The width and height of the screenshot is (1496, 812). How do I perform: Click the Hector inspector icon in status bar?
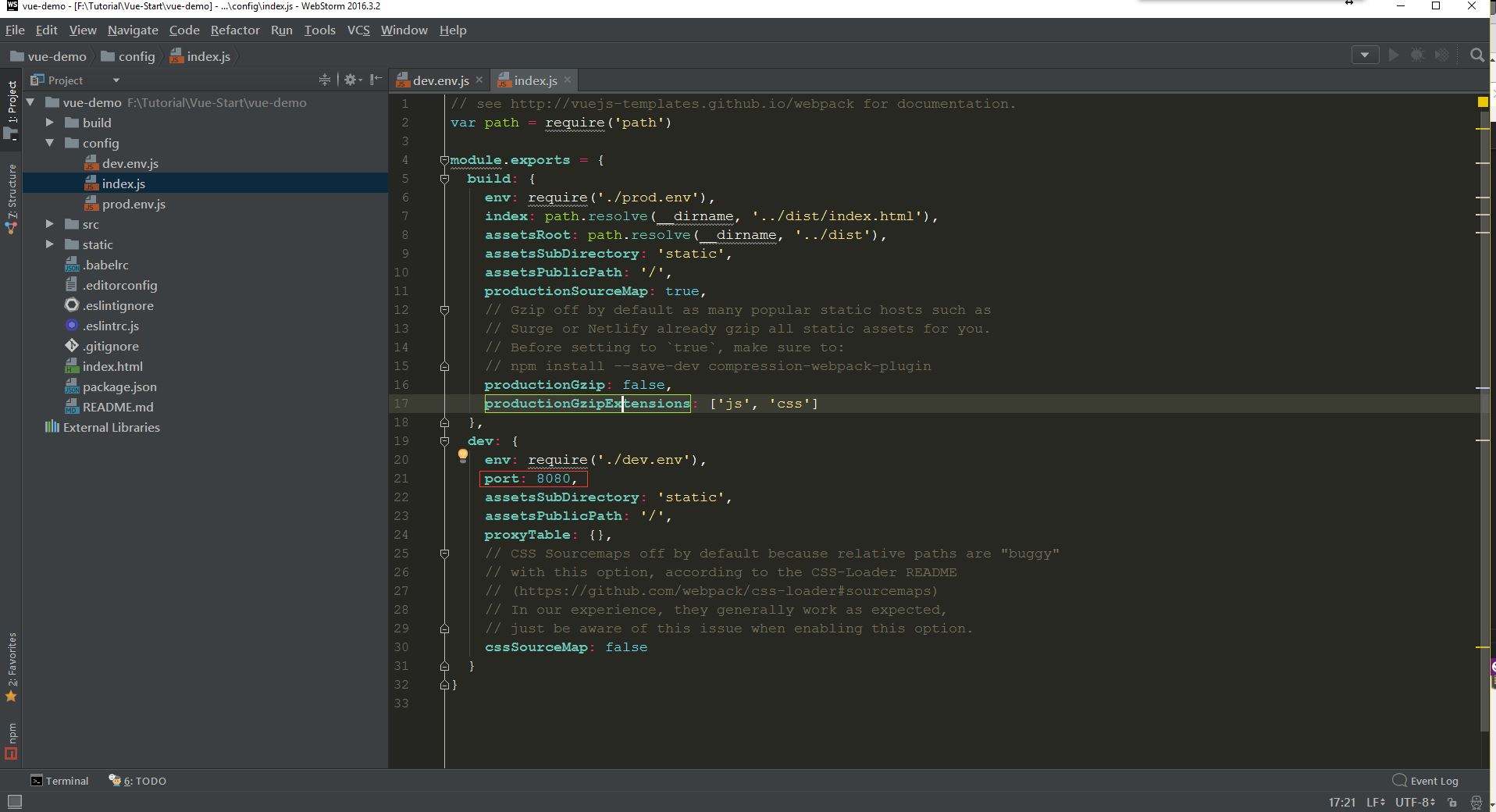pyautogui.click(x=1476, y=802)
